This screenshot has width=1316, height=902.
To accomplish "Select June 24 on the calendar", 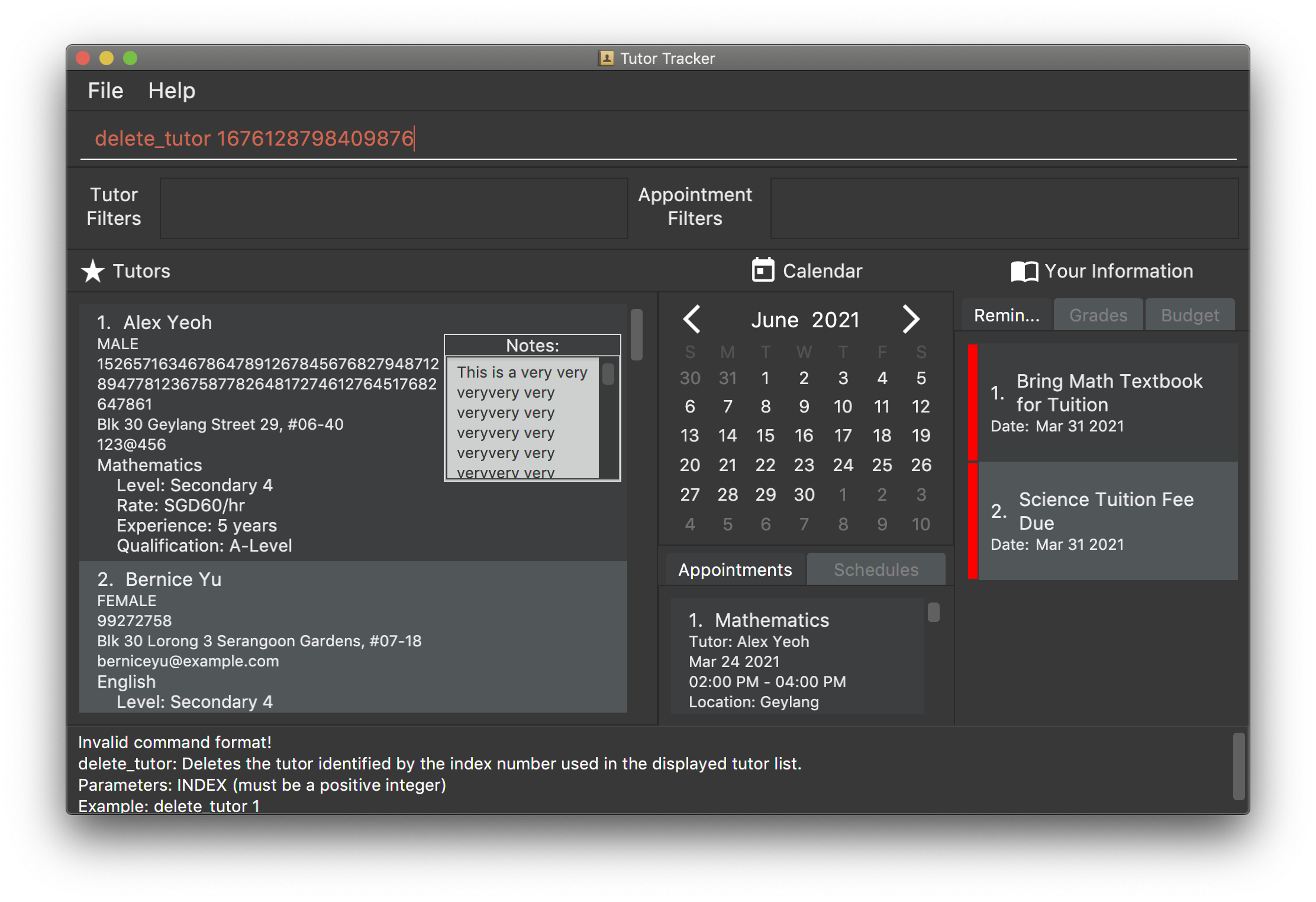I will [843, 465].
